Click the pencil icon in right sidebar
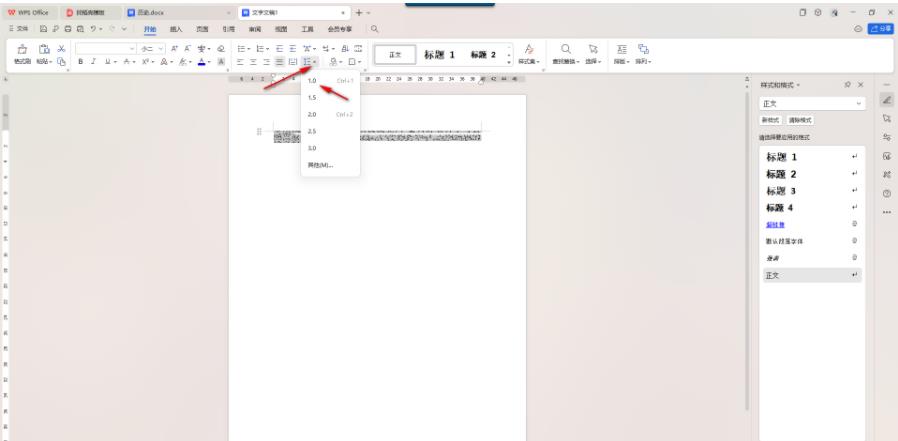Screen dimensions: 898x441 (887, 100)
